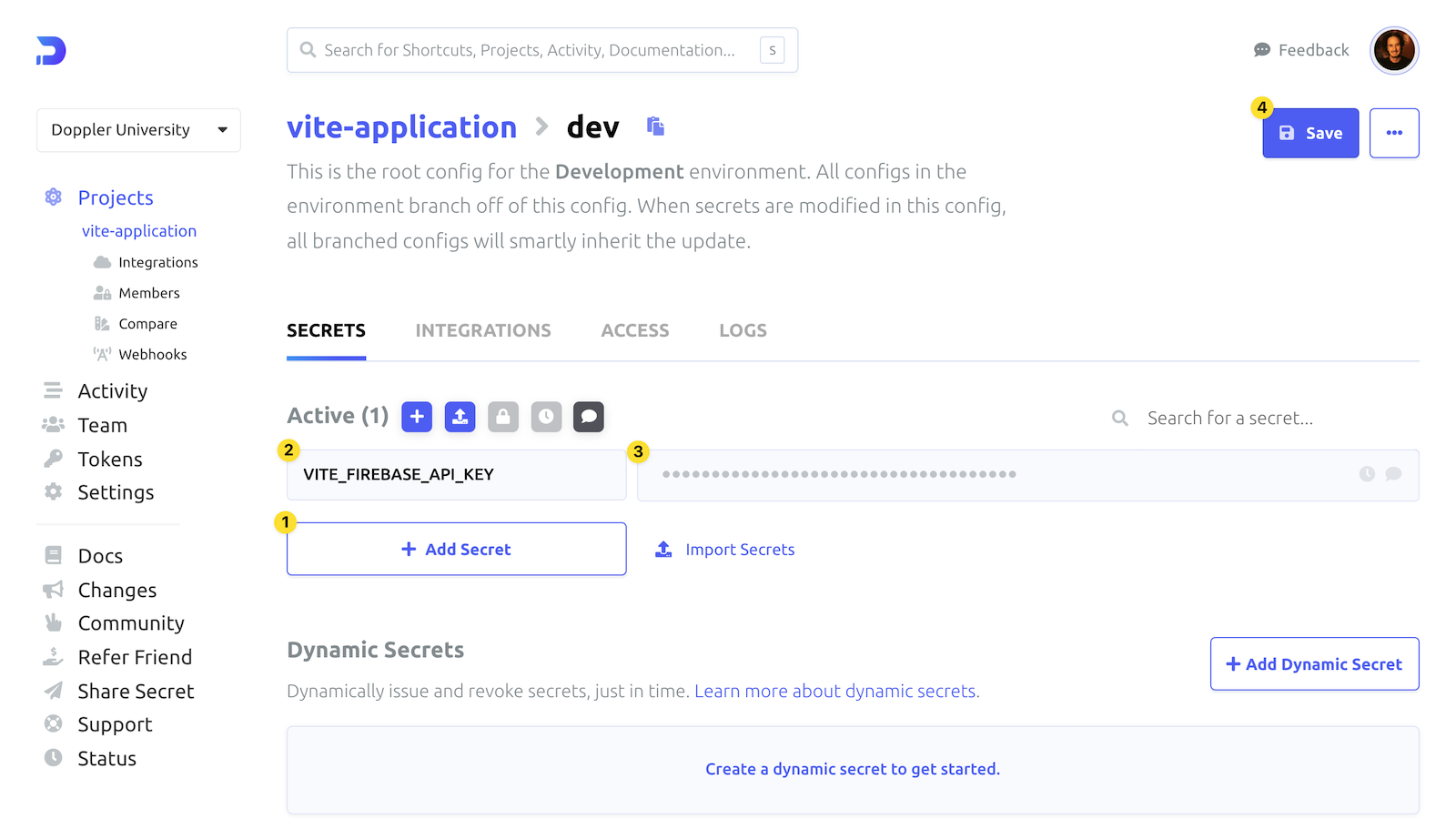Click the Support lifebuoy icon
1456x819 pixels.
pos(54,723)
